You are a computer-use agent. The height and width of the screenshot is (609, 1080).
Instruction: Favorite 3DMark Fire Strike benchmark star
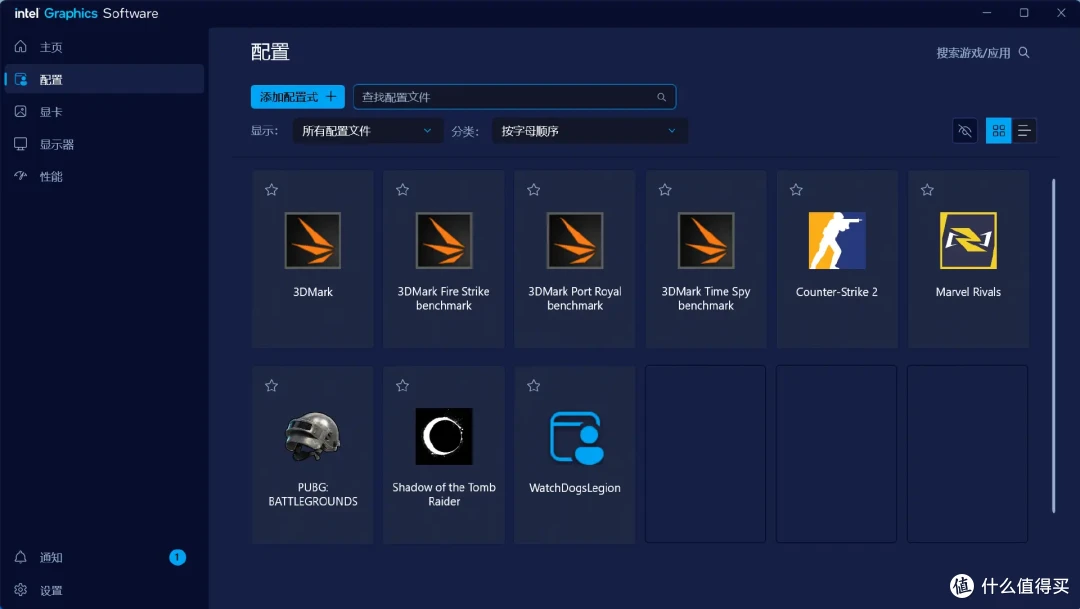[x=402, y=189]
